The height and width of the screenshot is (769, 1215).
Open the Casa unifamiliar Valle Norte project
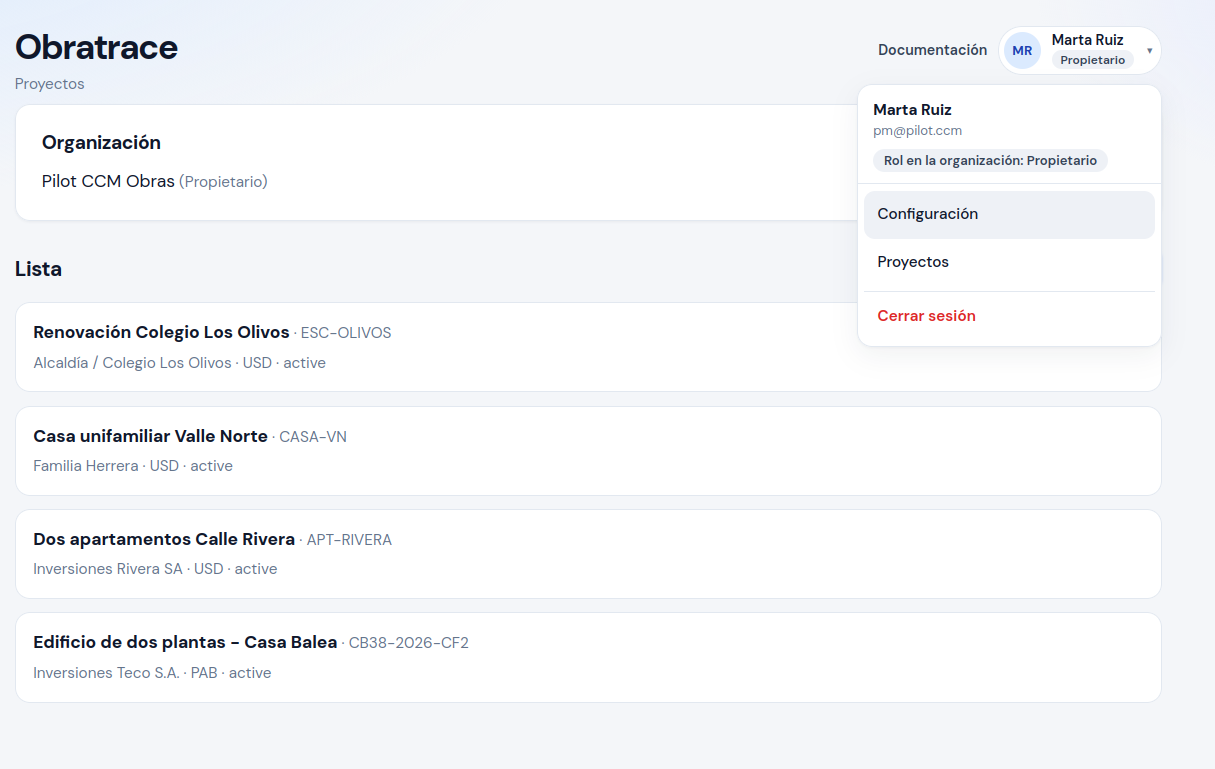coord(150,436)
